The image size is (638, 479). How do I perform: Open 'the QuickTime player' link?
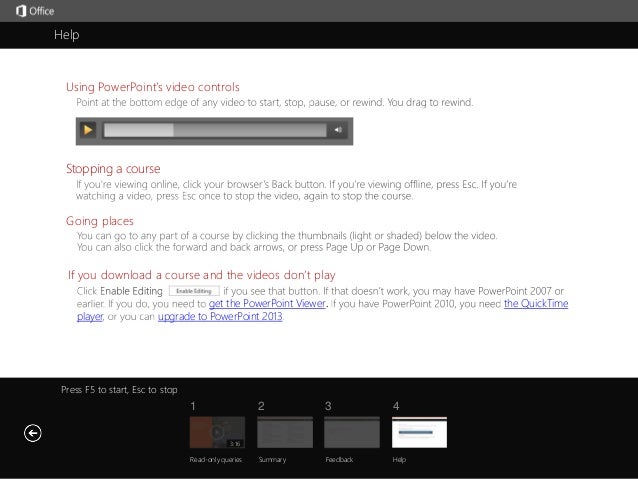536,304
